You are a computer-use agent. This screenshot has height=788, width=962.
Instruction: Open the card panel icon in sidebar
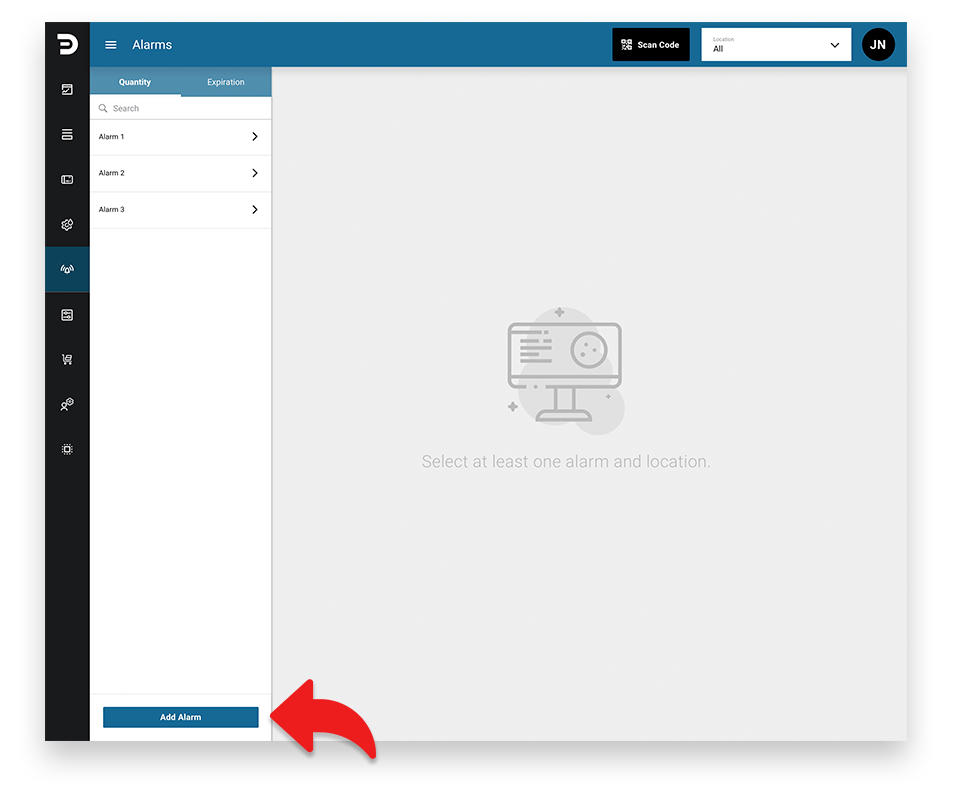tap(67, 180)
